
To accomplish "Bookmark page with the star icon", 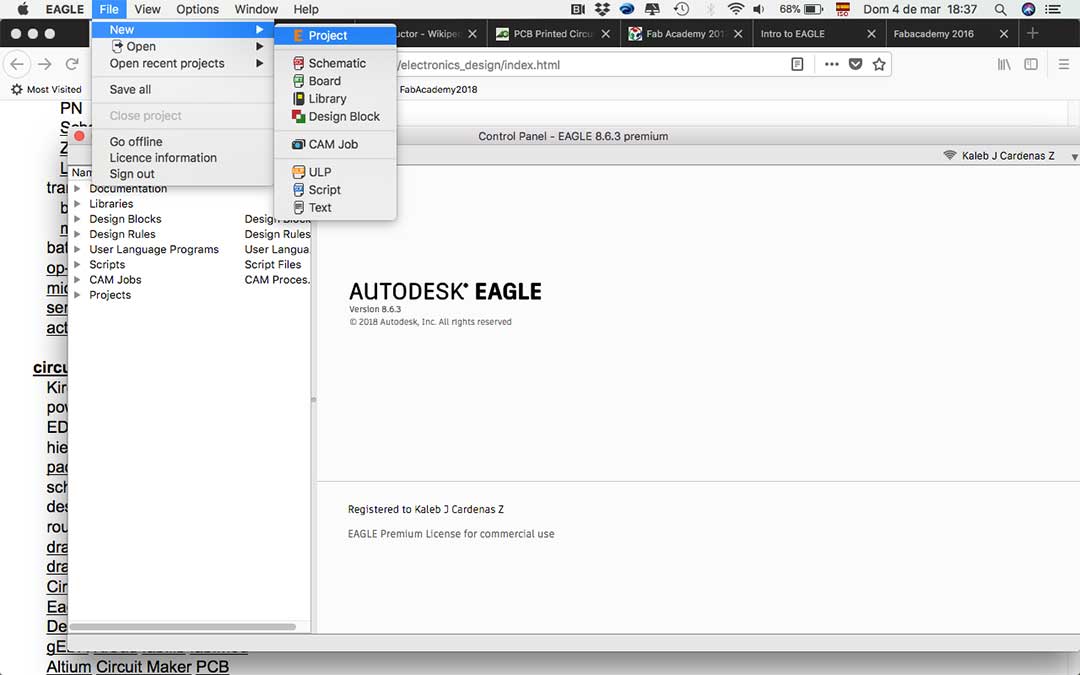I will (x=879, y=64).
